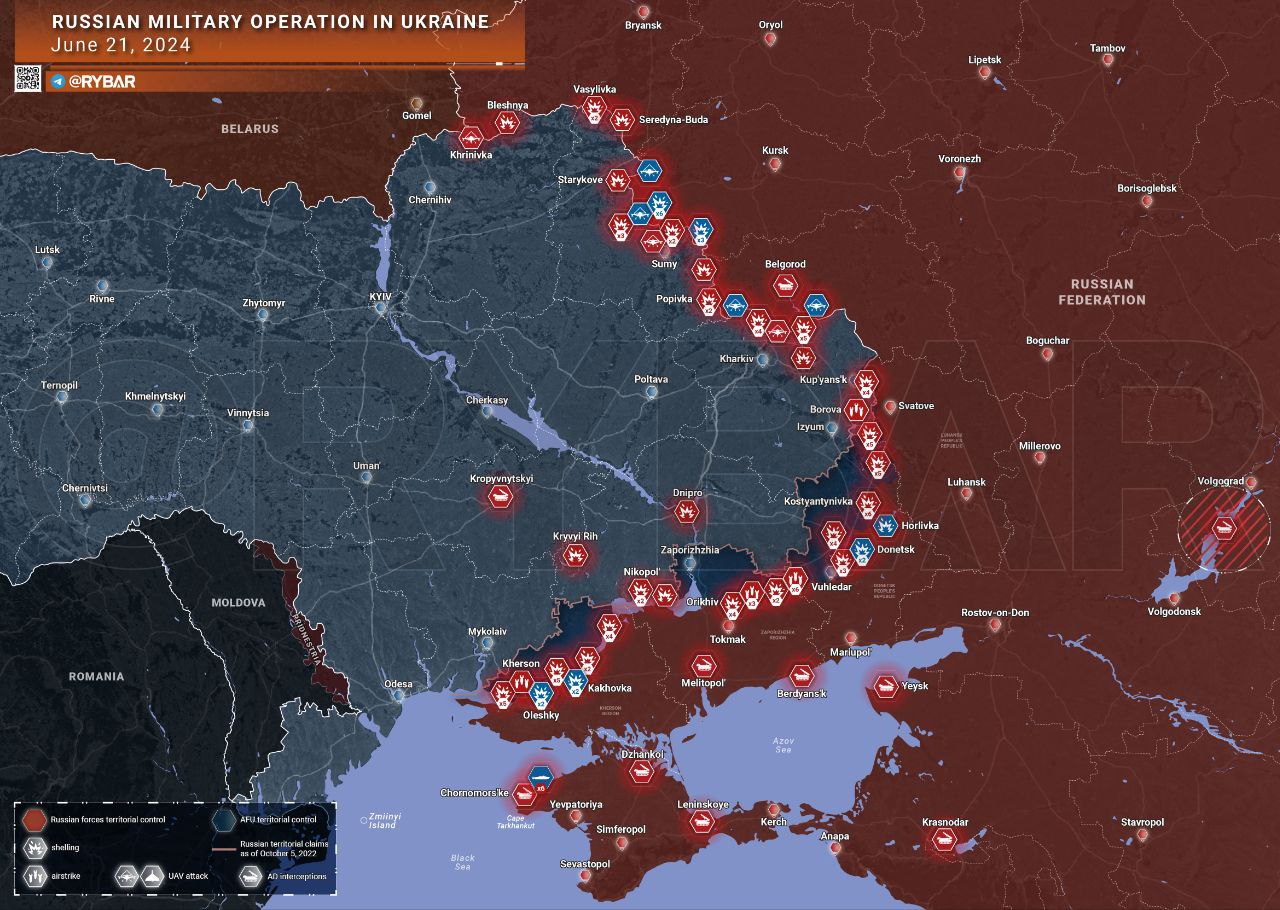Select the Kursk city label
The image size is (1280, 910).
click(775, 151)
